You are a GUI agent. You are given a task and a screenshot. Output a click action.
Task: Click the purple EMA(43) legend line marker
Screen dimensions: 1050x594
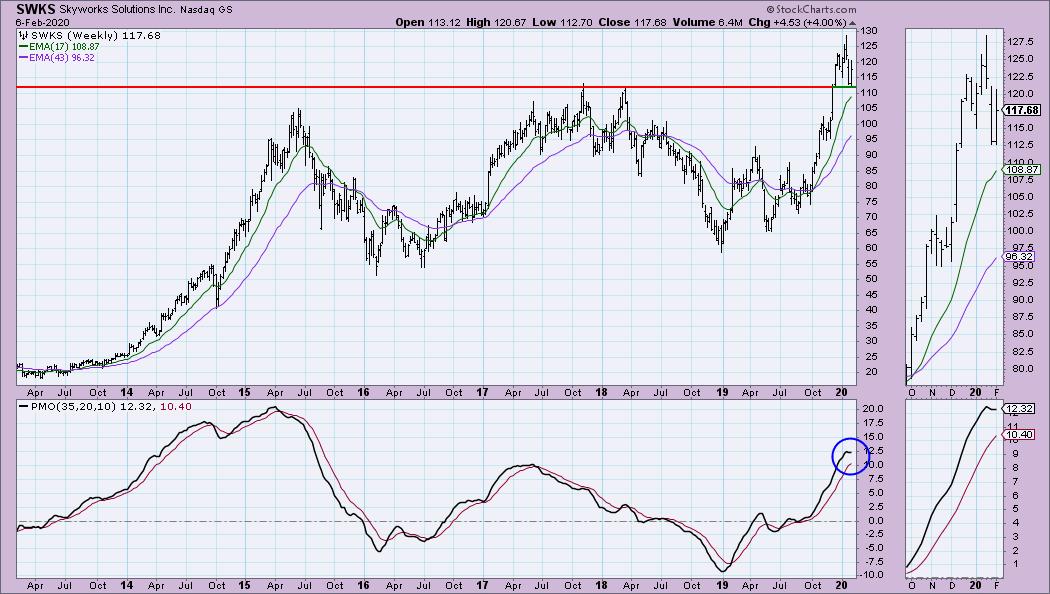23,58
